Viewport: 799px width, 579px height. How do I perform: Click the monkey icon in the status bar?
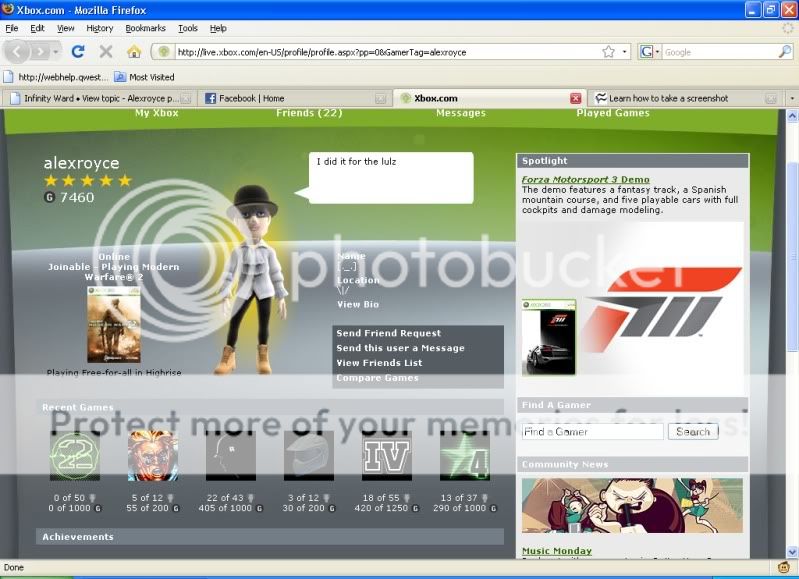point(784,567)
